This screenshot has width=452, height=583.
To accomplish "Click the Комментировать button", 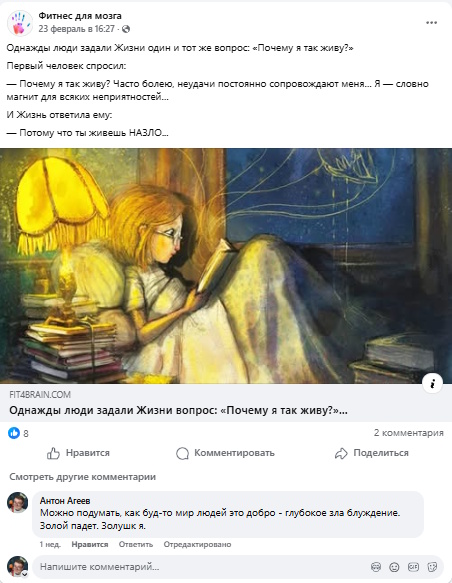I will coord(225,453).
